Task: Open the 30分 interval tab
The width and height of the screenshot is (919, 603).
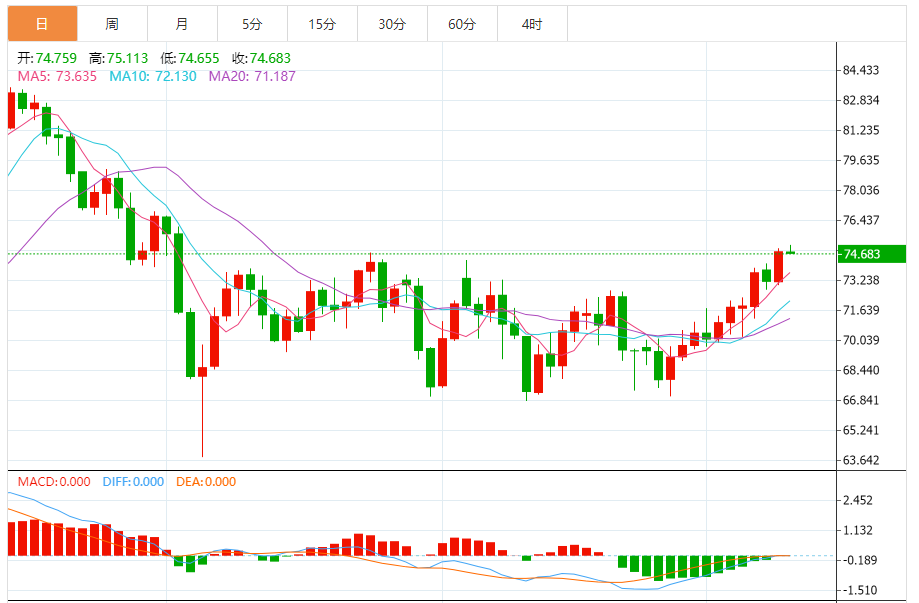Action: 392,24
